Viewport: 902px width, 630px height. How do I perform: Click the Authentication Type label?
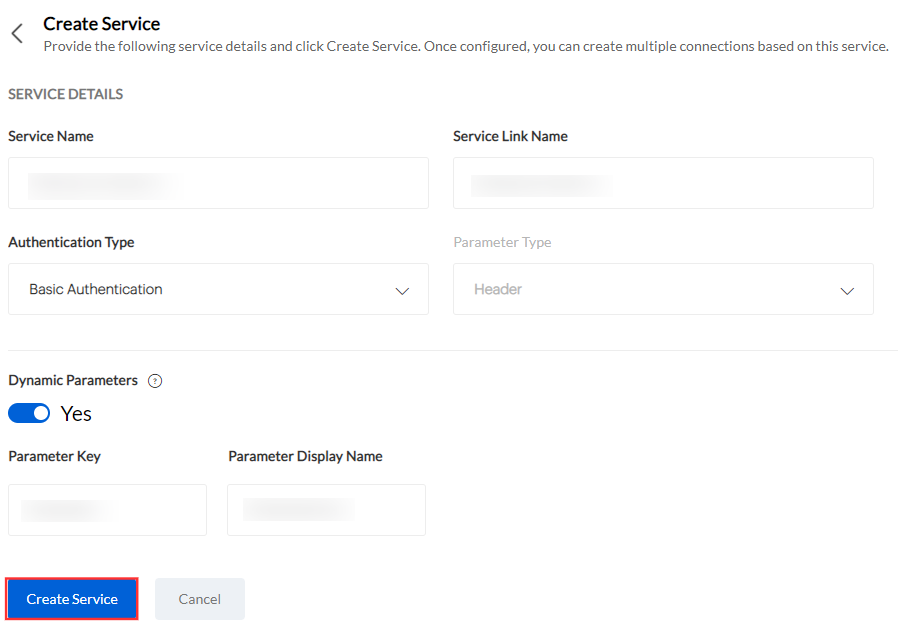71,242
